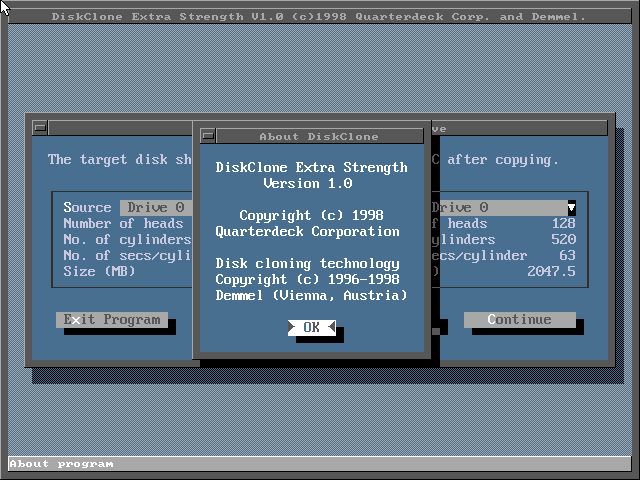Click the Exit Program button
Image resolution: width=640 pixels, height=480 pixels.
(x=112, y=320)
